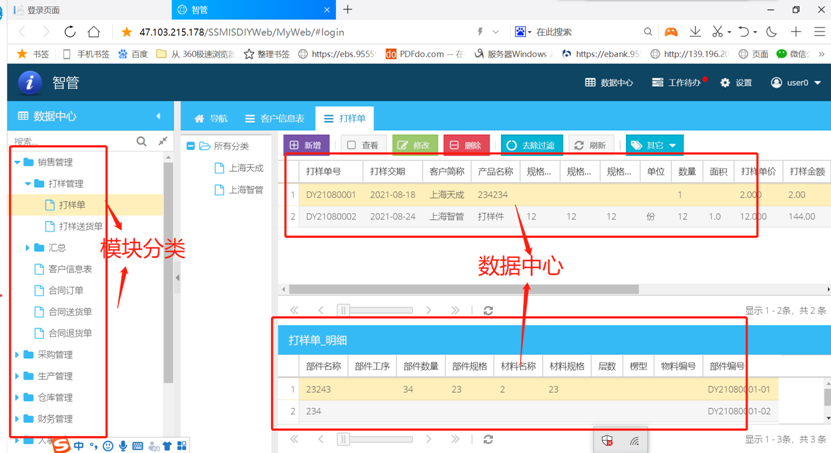Expand the 财务管理 folder

17,419
